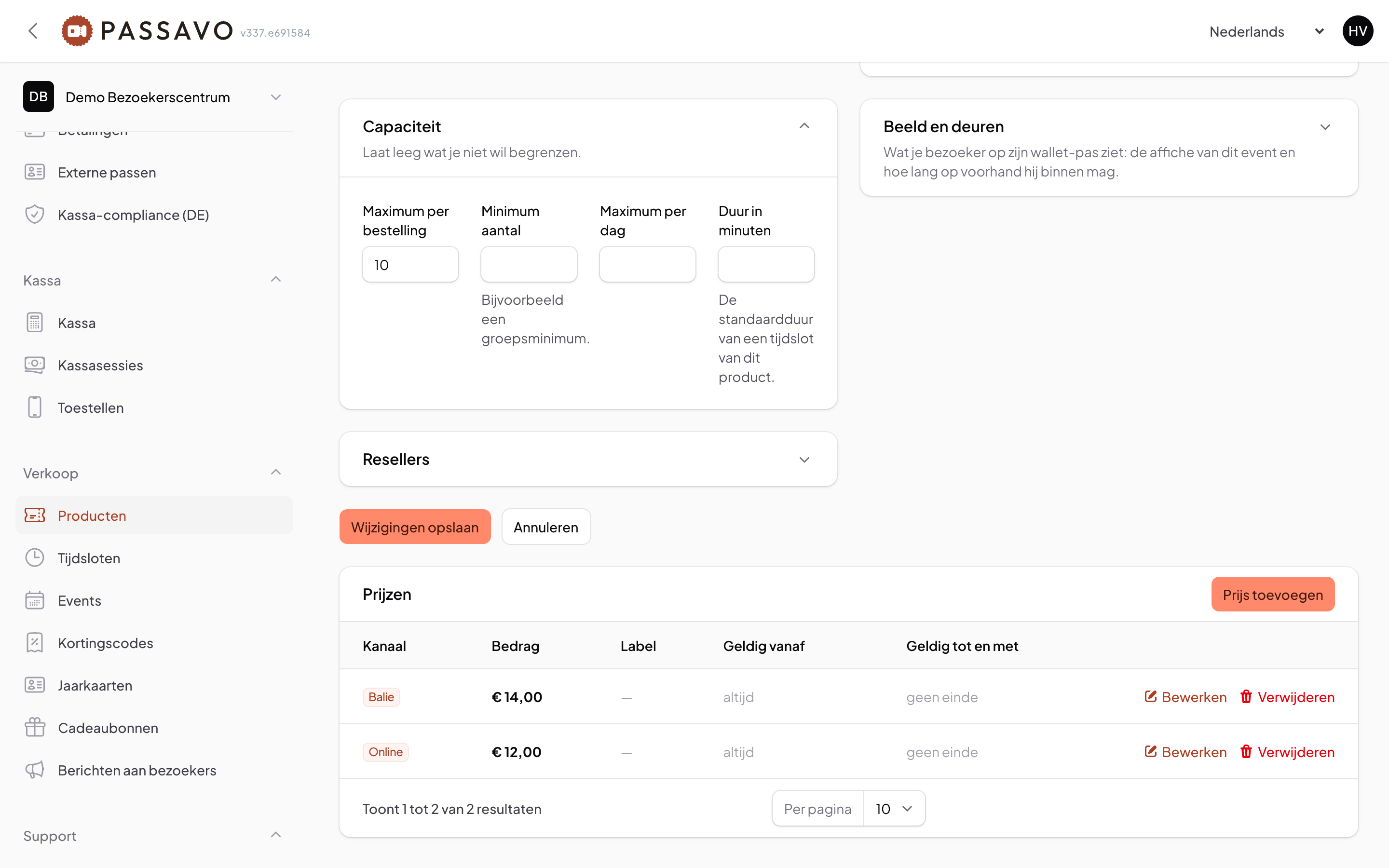Click the Tijdsloten clock icon
The width and height of the screenshot is (1389, 868).
(x=34, y=558)
